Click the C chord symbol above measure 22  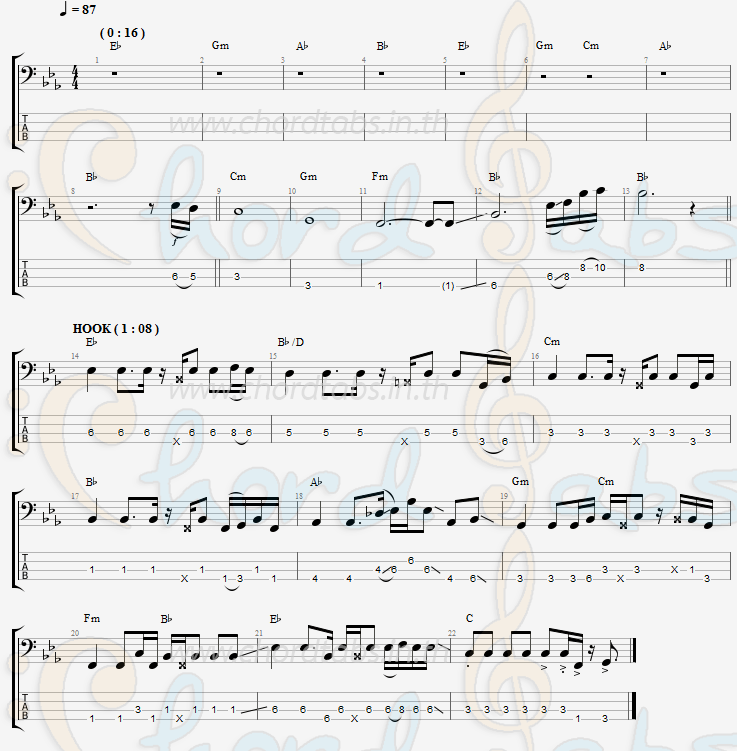coord(469,618)
